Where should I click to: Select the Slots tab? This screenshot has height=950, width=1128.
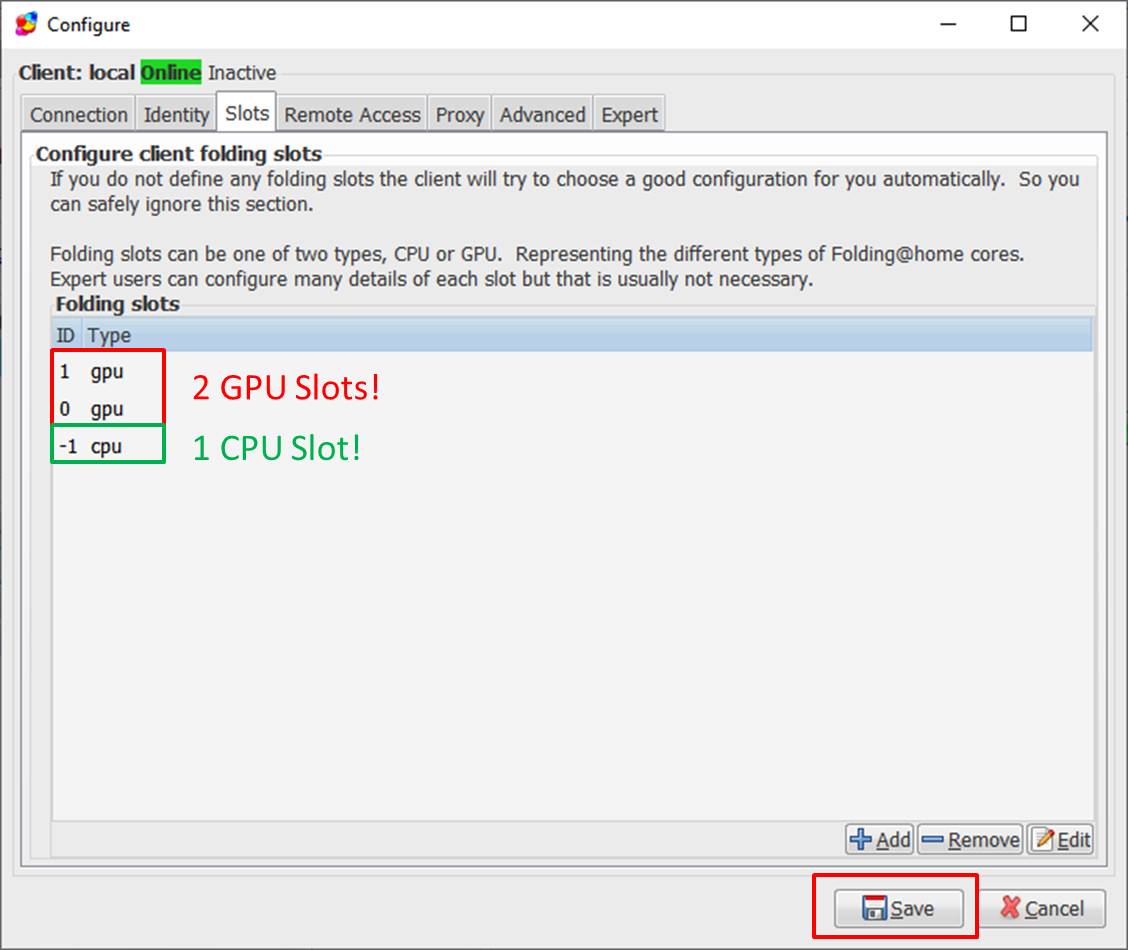[245, 112]
